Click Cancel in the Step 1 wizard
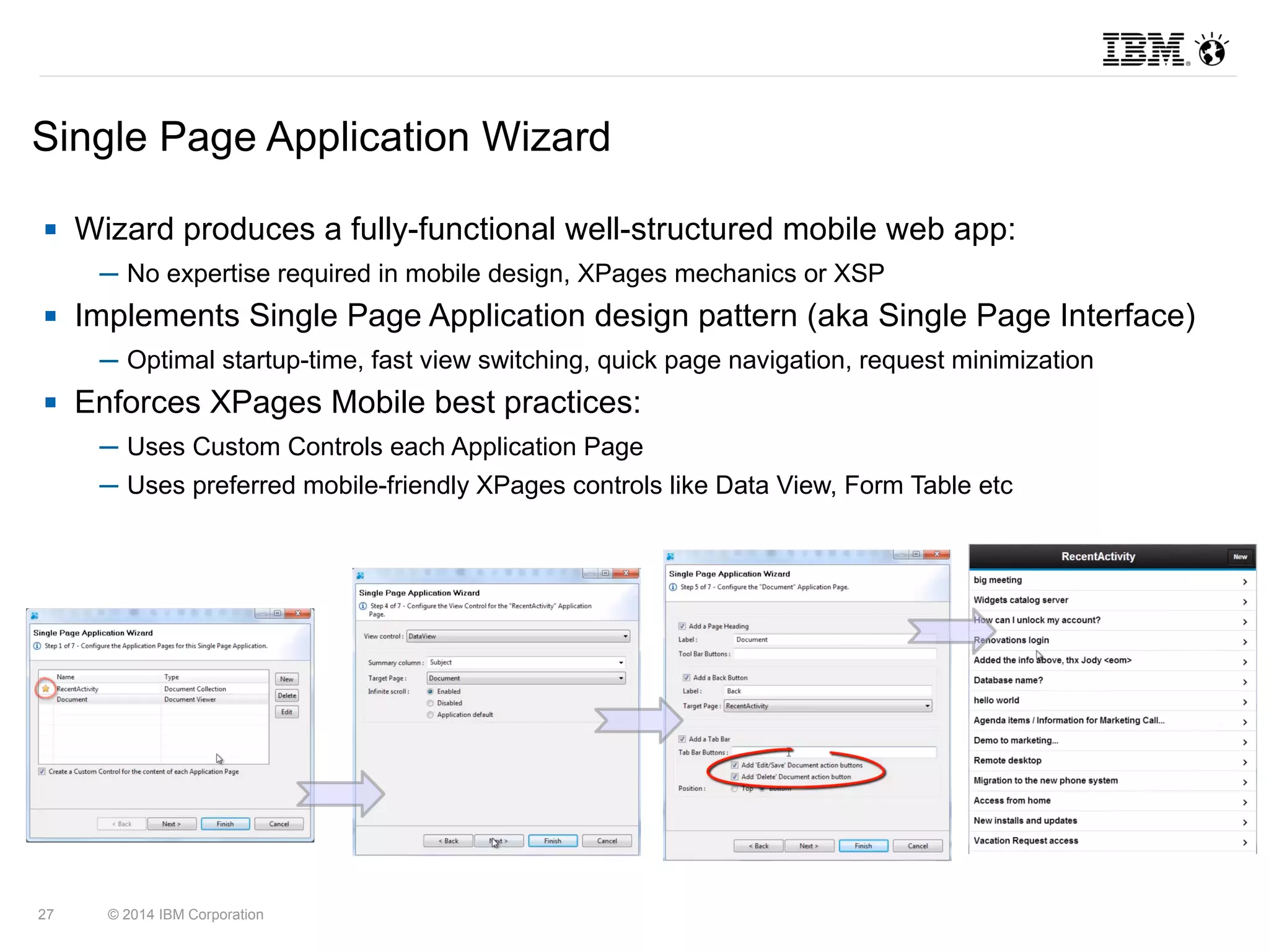 [x=279, y=824]
